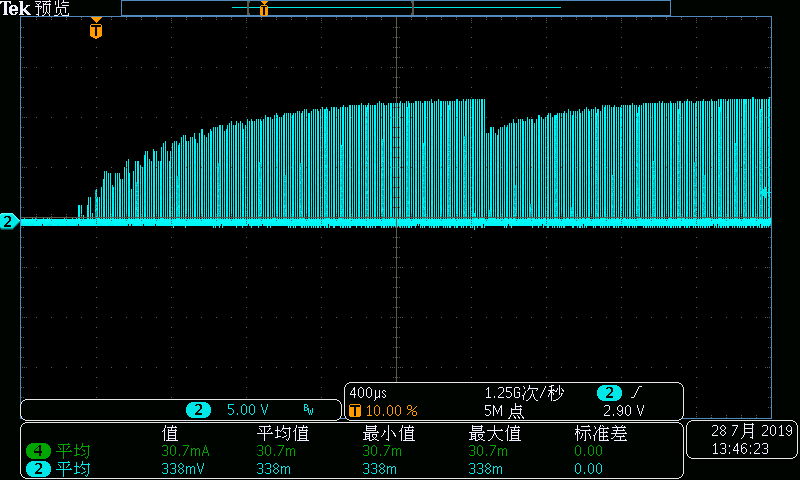Click the 1.25G次/秒 sample rate readout

pyautogui.click(x=524, y=393)
